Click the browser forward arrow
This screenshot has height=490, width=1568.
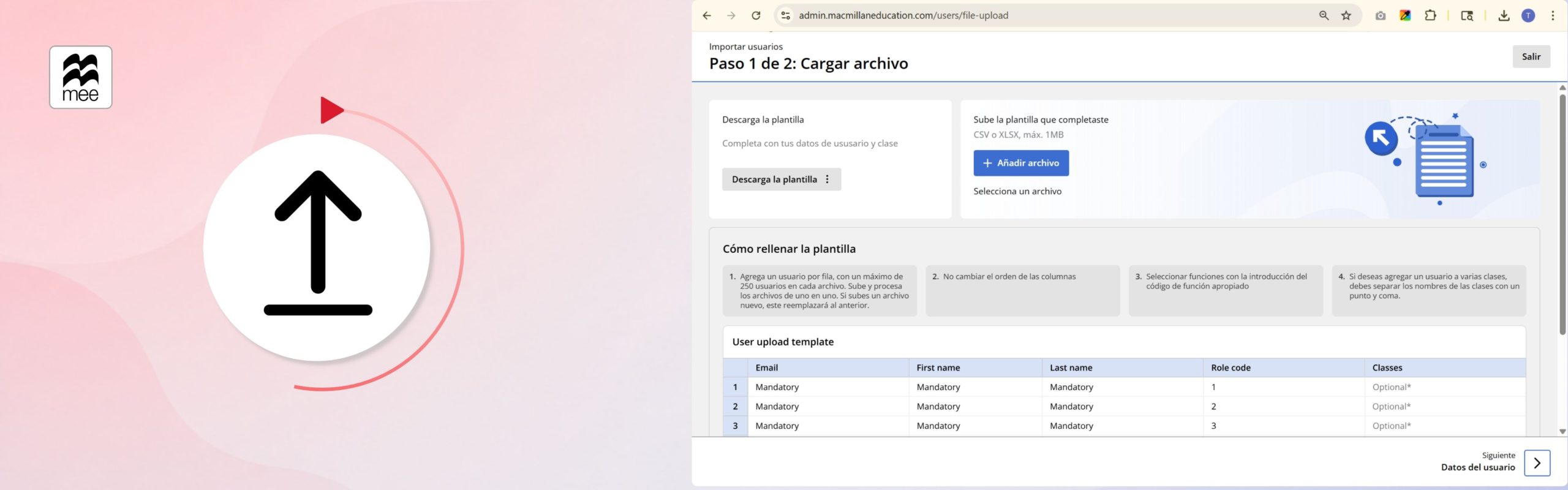(x=731, y=16)
